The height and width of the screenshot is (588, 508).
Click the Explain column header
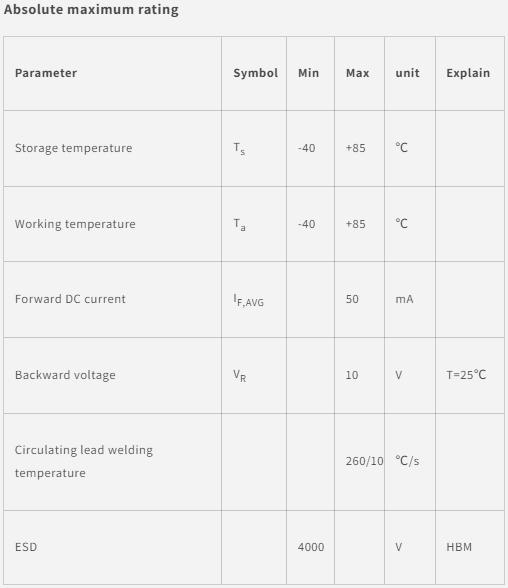468,73
